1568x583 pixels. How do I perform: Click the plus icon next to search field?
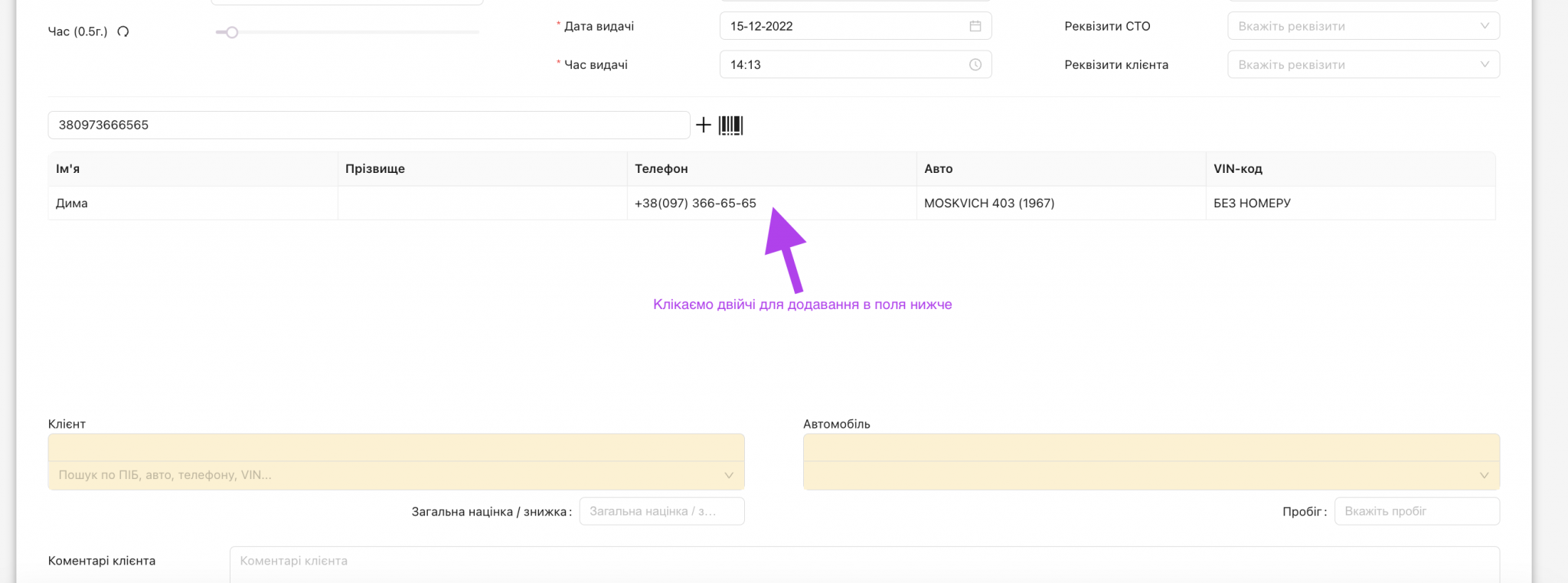tap(703, 125)
